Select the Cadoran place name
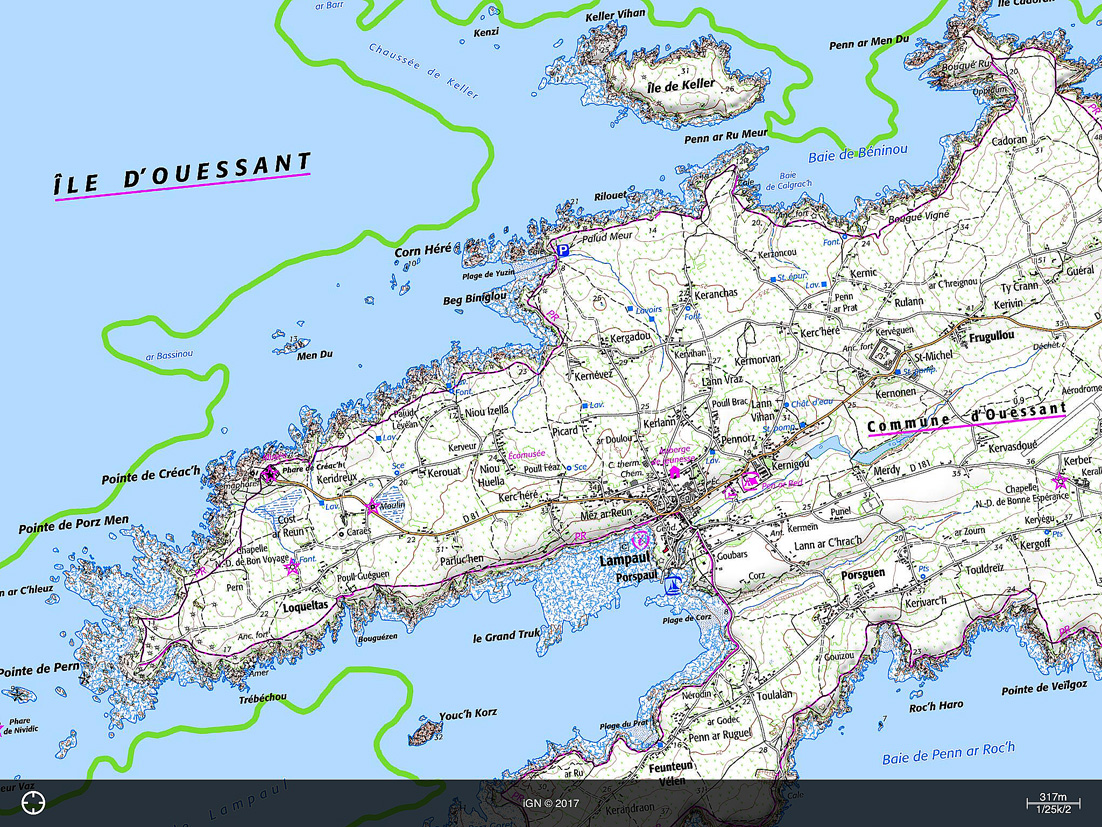This screenshot has height=827, width=1102. [x=1009, y=141]
